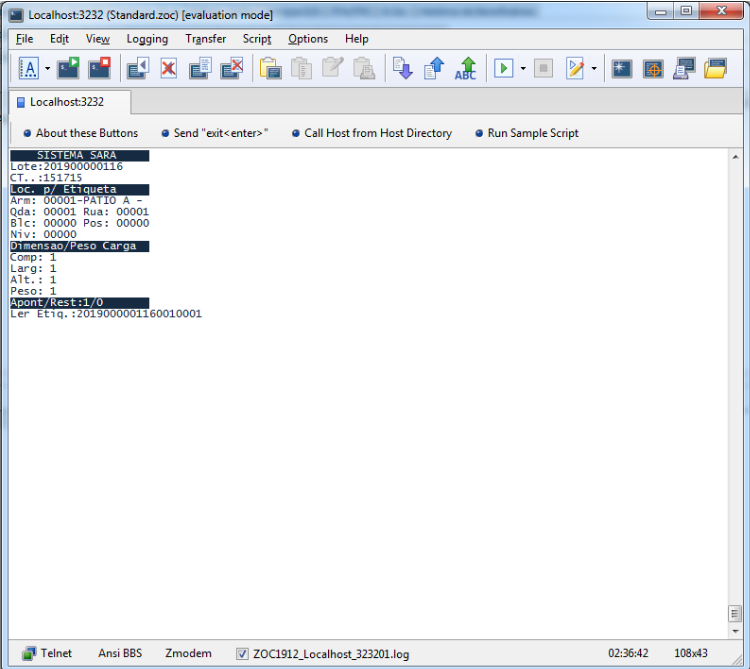
Task: Click the screen with document capture icon
Action: pyautogui.click(x=200, y=68)
